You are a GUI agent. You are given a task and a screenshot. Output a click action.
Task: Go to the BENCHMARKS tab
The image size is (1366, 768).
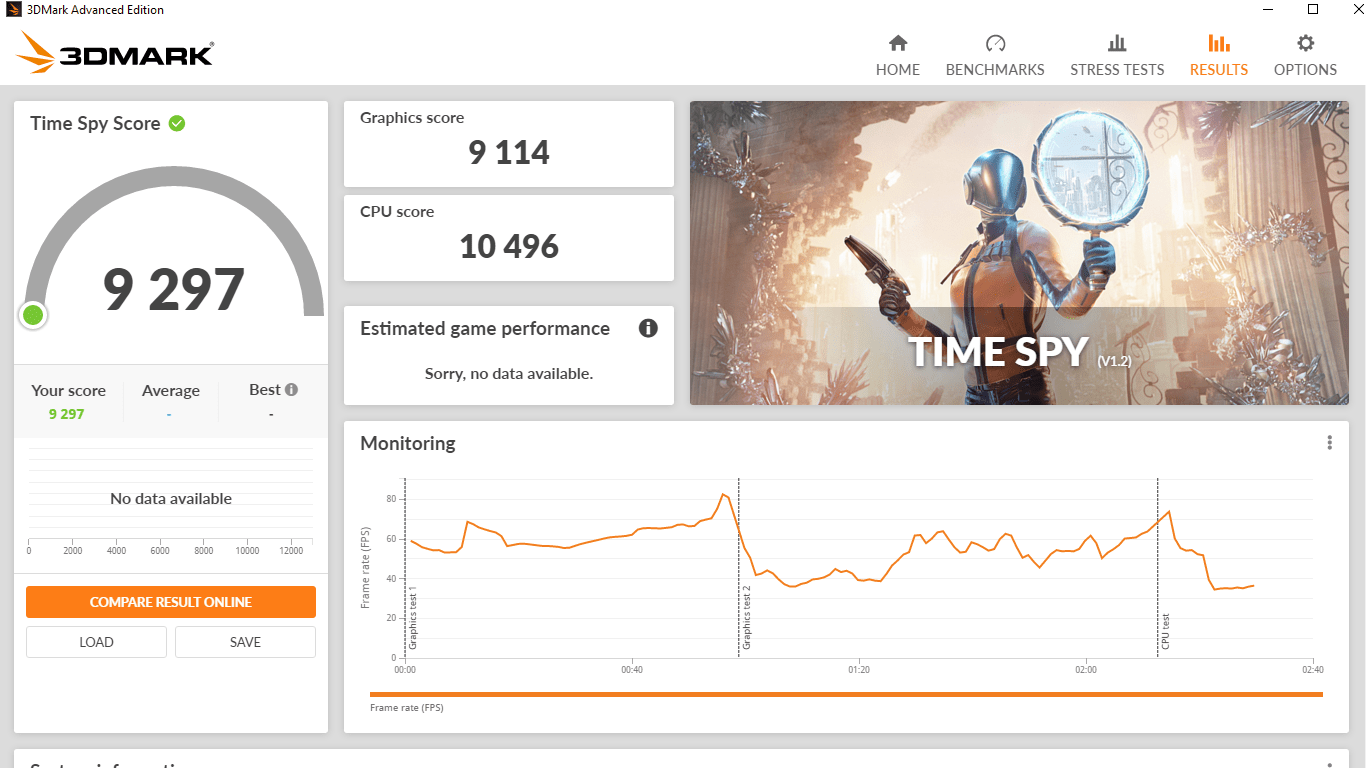[995, 55]
